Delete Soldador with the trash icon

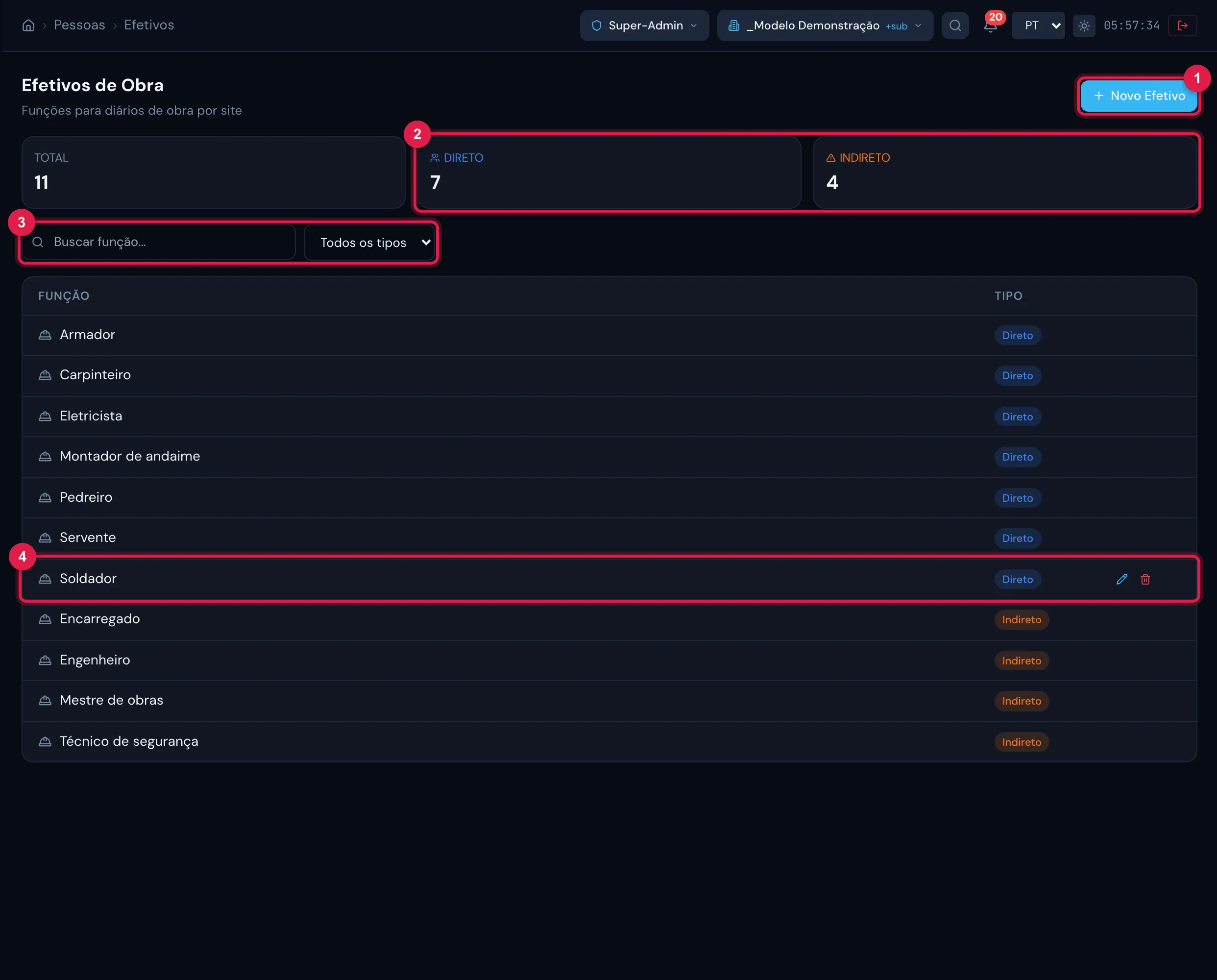pos(1145,579)
